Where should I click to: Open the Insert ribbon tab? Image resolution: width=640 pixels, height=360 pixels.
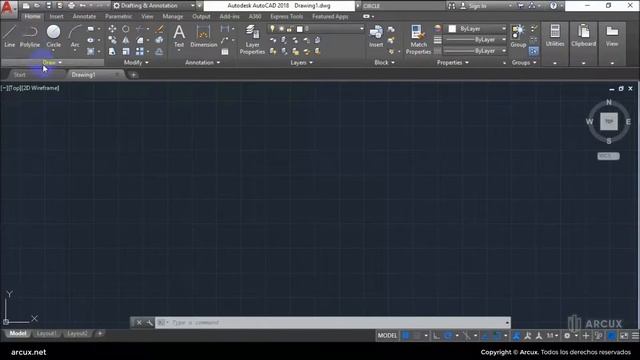(x=56, y=16)
